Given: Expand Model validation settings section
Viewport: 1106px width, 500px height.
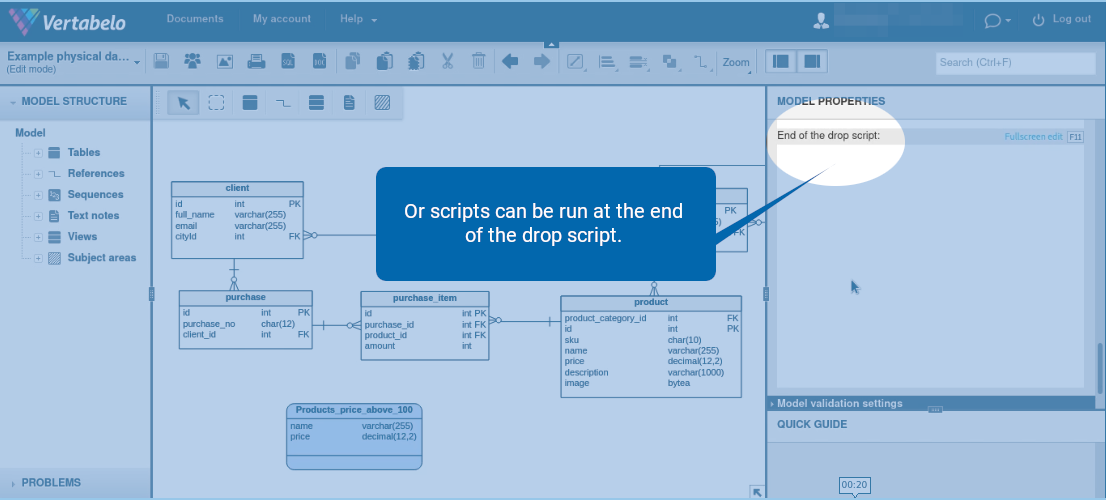Looking at the screenshot, I should [839, 403].
